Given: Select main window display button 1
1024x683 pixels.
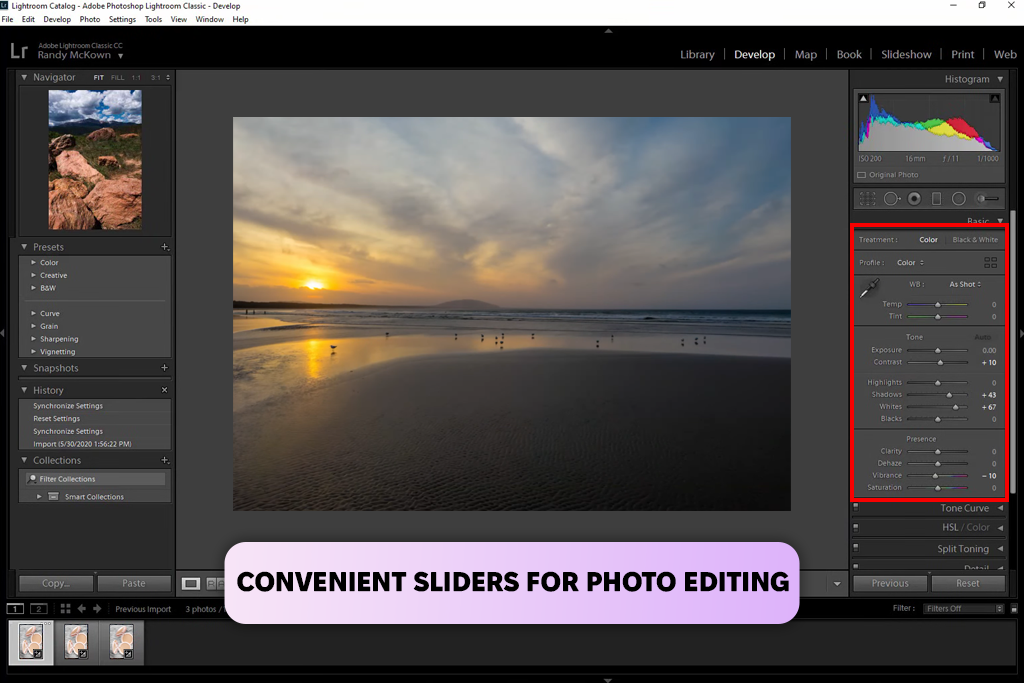Looking at the screenshot, I should pos(15,609).
